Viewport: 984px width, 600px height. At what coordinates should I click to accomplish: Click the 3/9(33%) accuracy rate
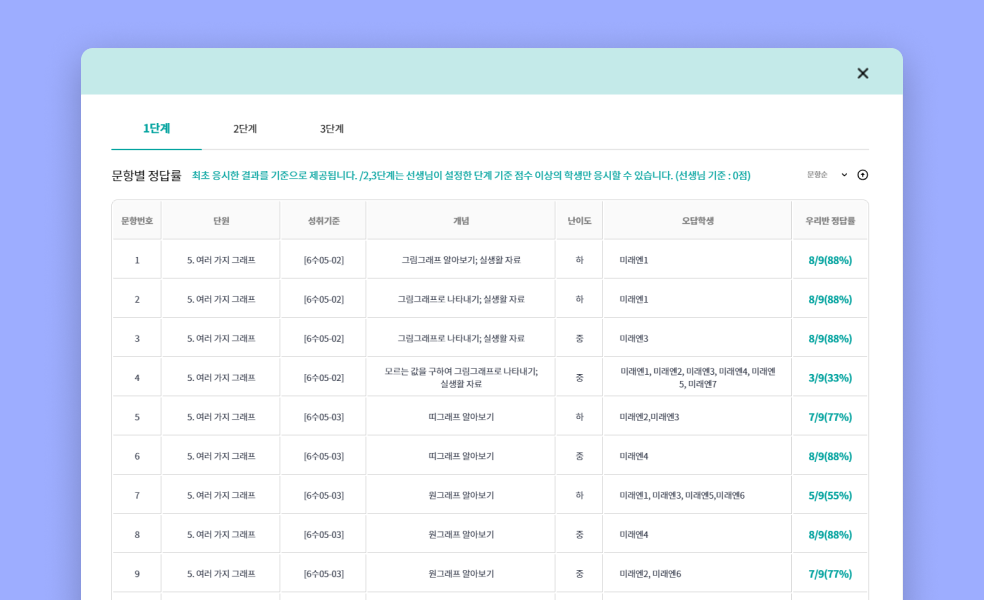(x=830, y=378)
